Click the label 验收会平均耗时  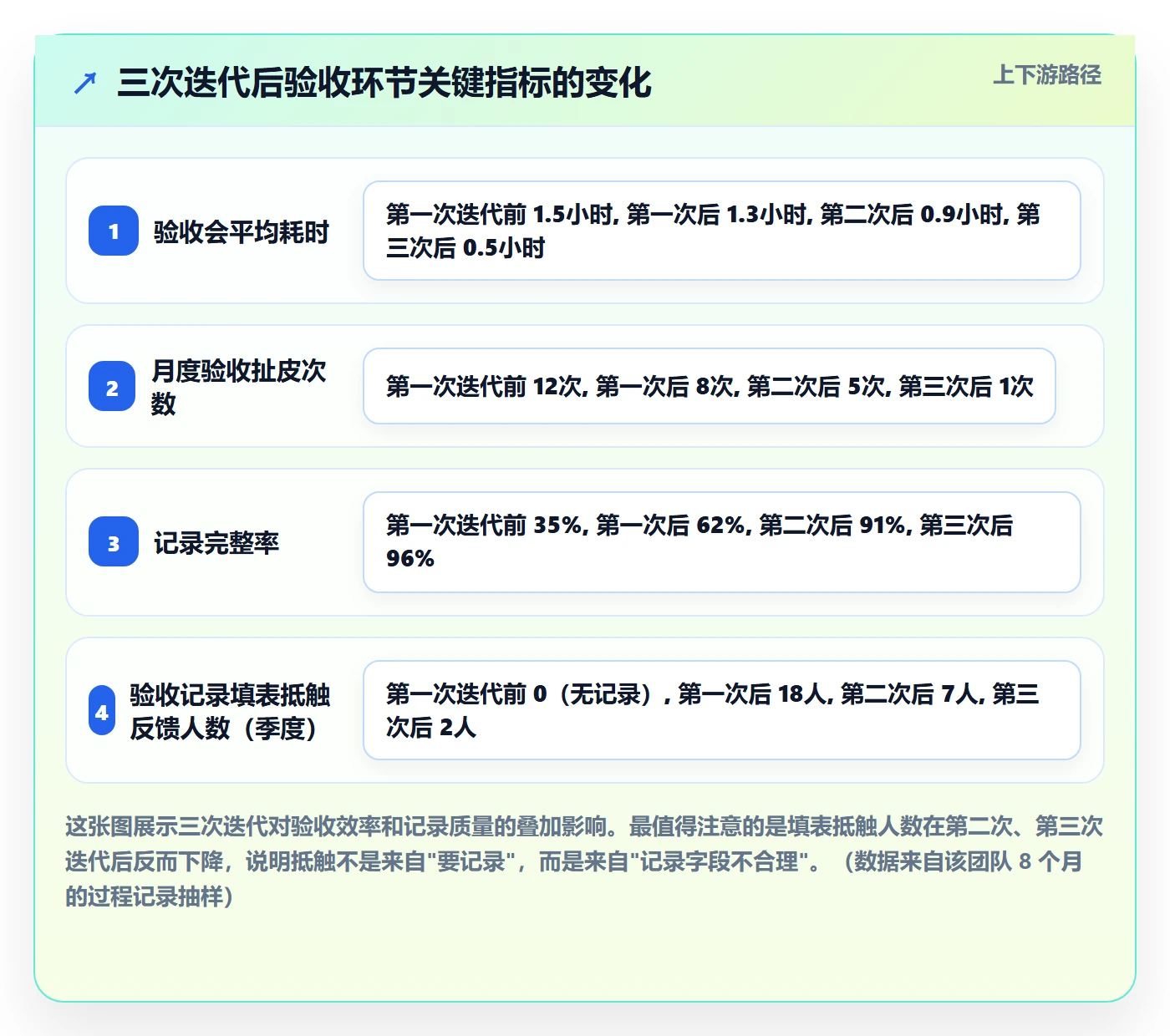tap(242, 231)
